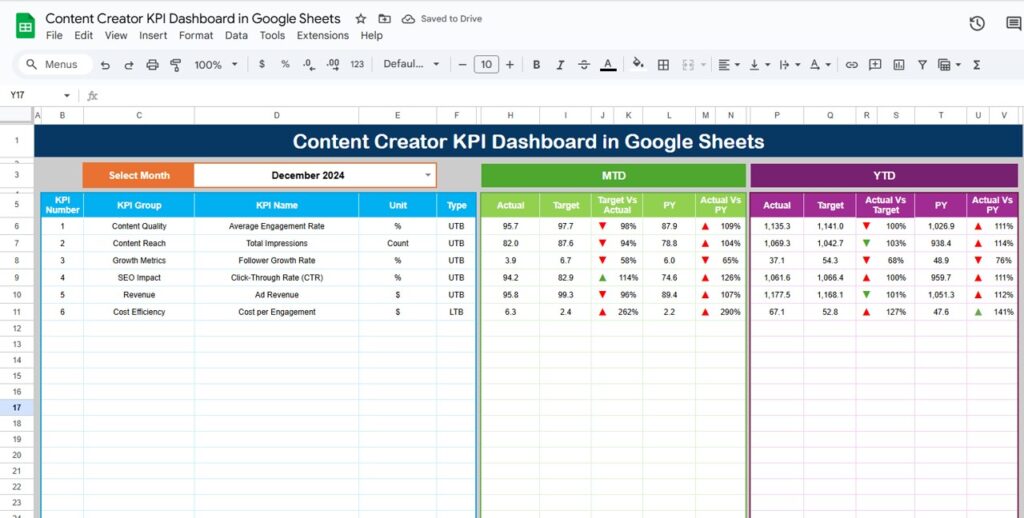The height and width of the screenshot is (518, 1024).
Task: Decrease font size with minus button
Action: [x=462, y=64]
